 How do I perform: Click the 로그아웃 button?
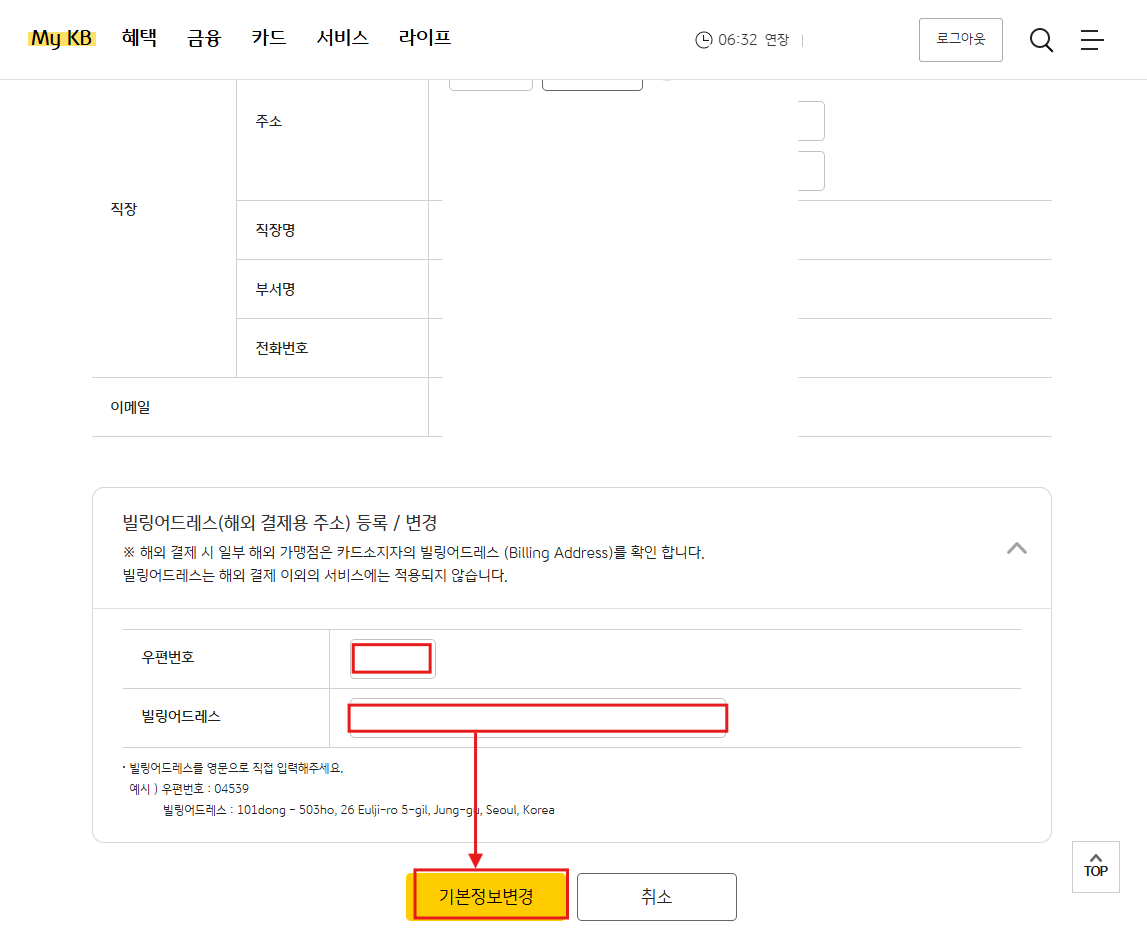(960, 40)
